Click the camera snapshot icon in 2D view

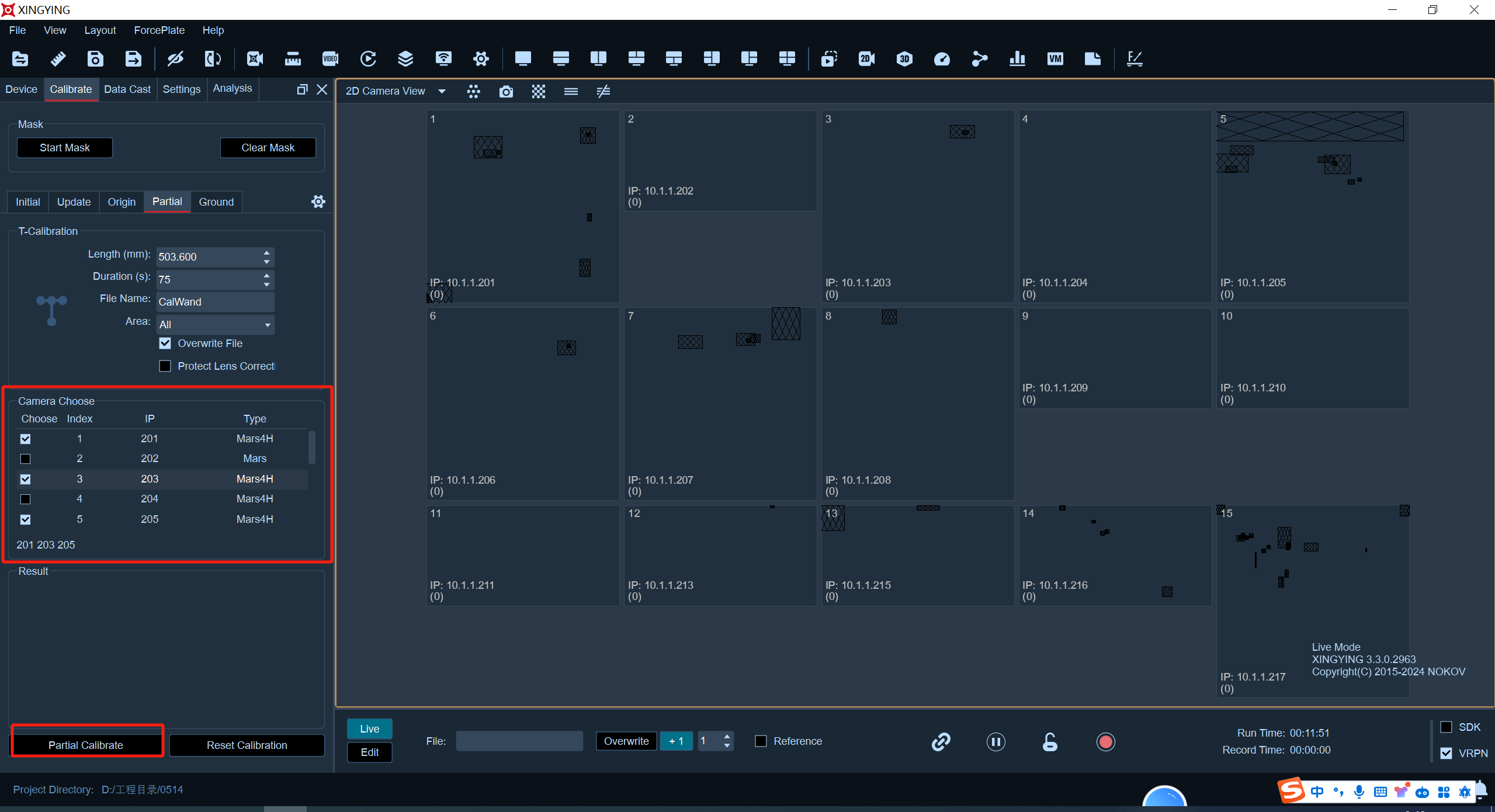(506, 92)
